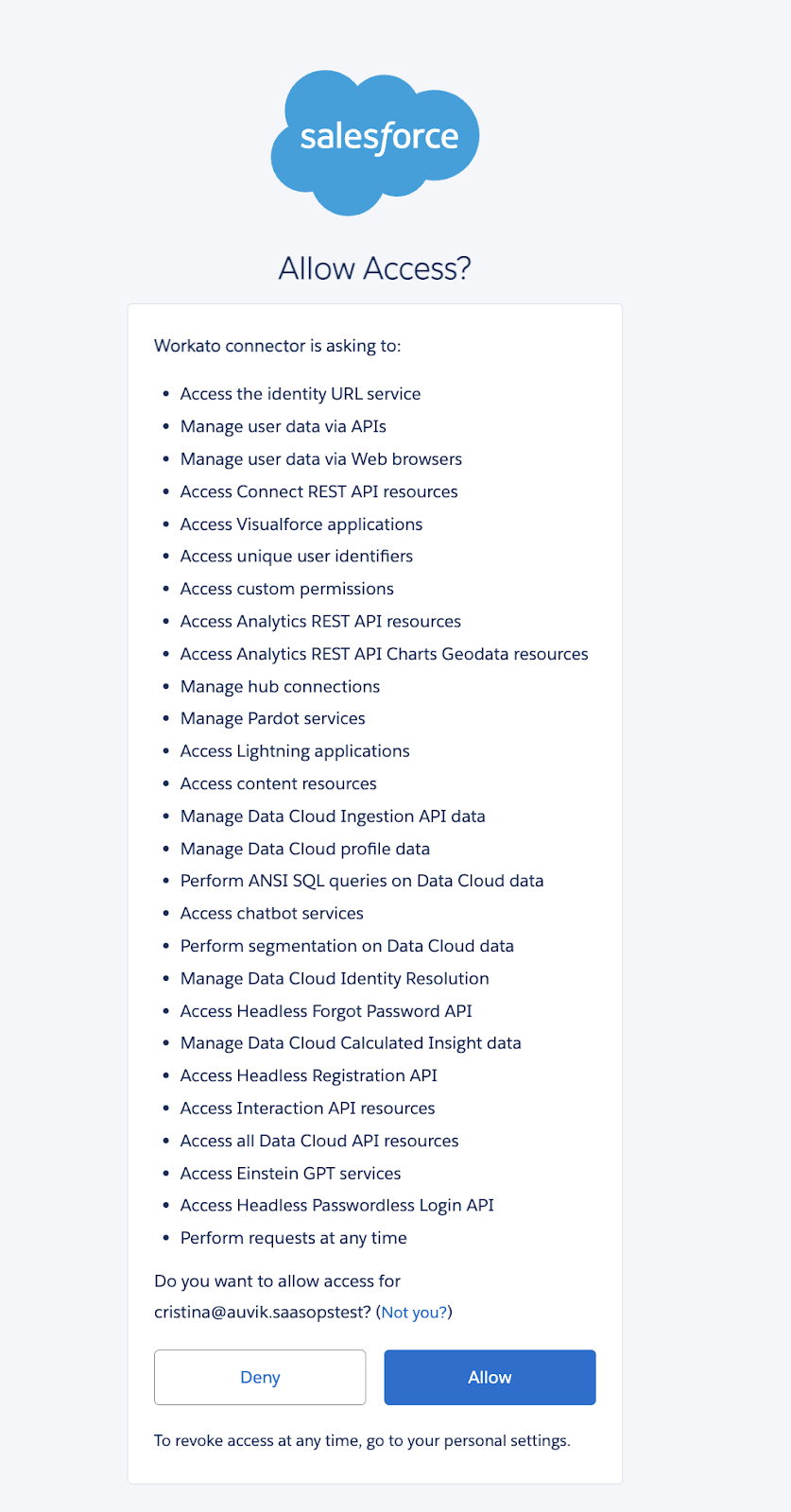Click the cristina@auvik.saasopstest username text
The width and height of the screenshot is (791, 1512).
(262, 1313)
